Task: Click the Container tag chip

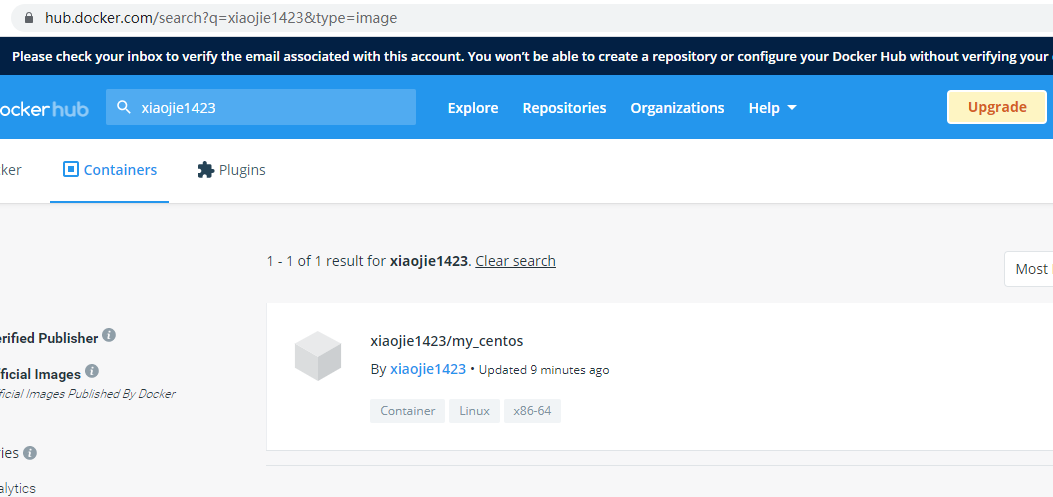Action: pyautogui.click(x=407, y=411)
